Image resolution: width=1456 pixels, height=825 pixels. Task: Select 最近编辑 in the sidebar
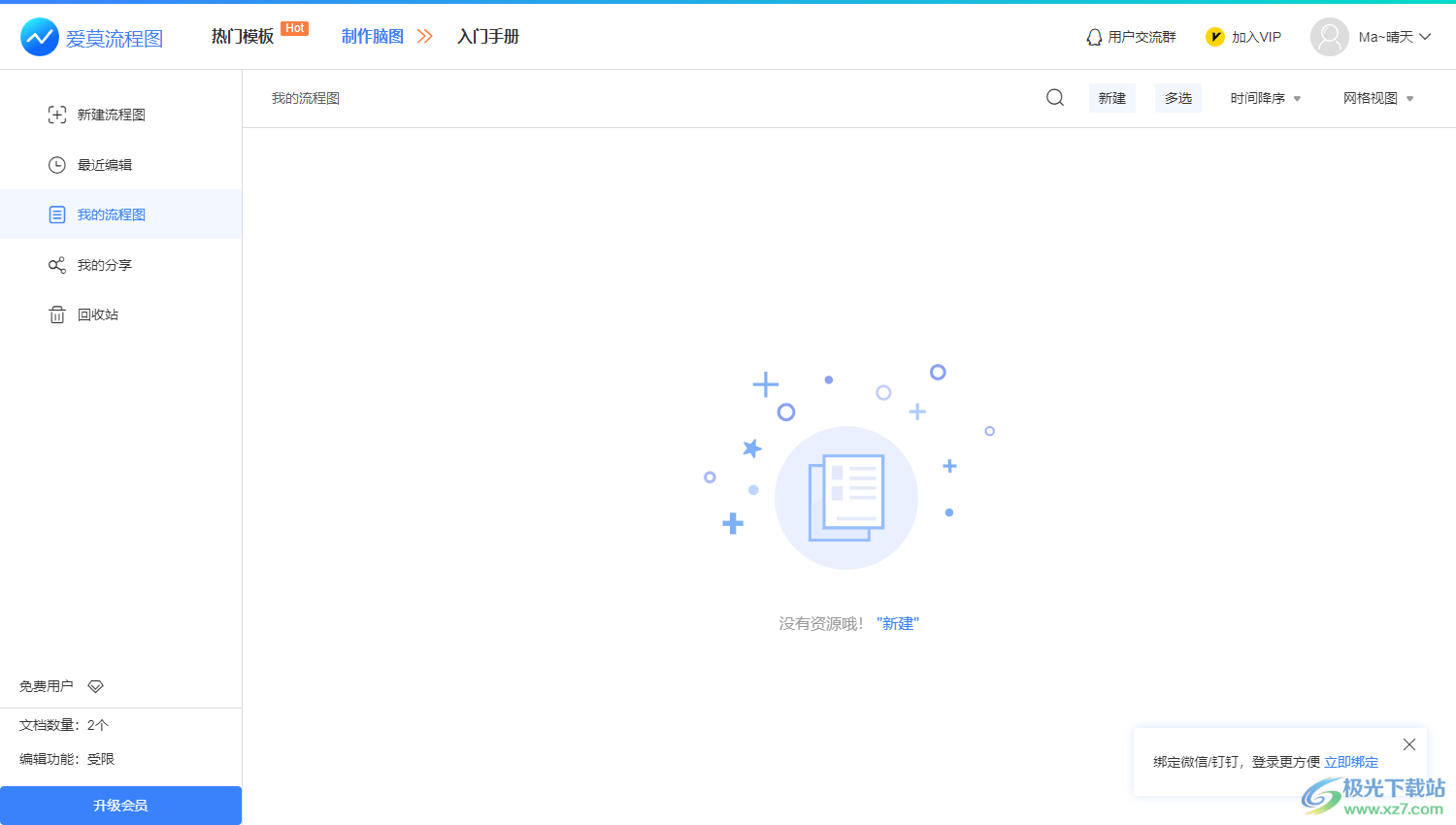(121, 165)
